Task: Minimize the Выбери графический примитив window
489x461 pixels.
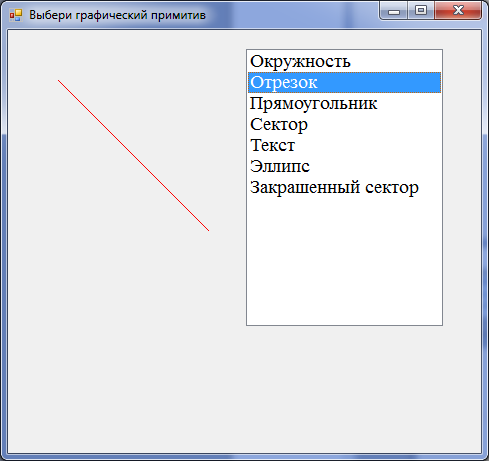Action: [394, 10]
